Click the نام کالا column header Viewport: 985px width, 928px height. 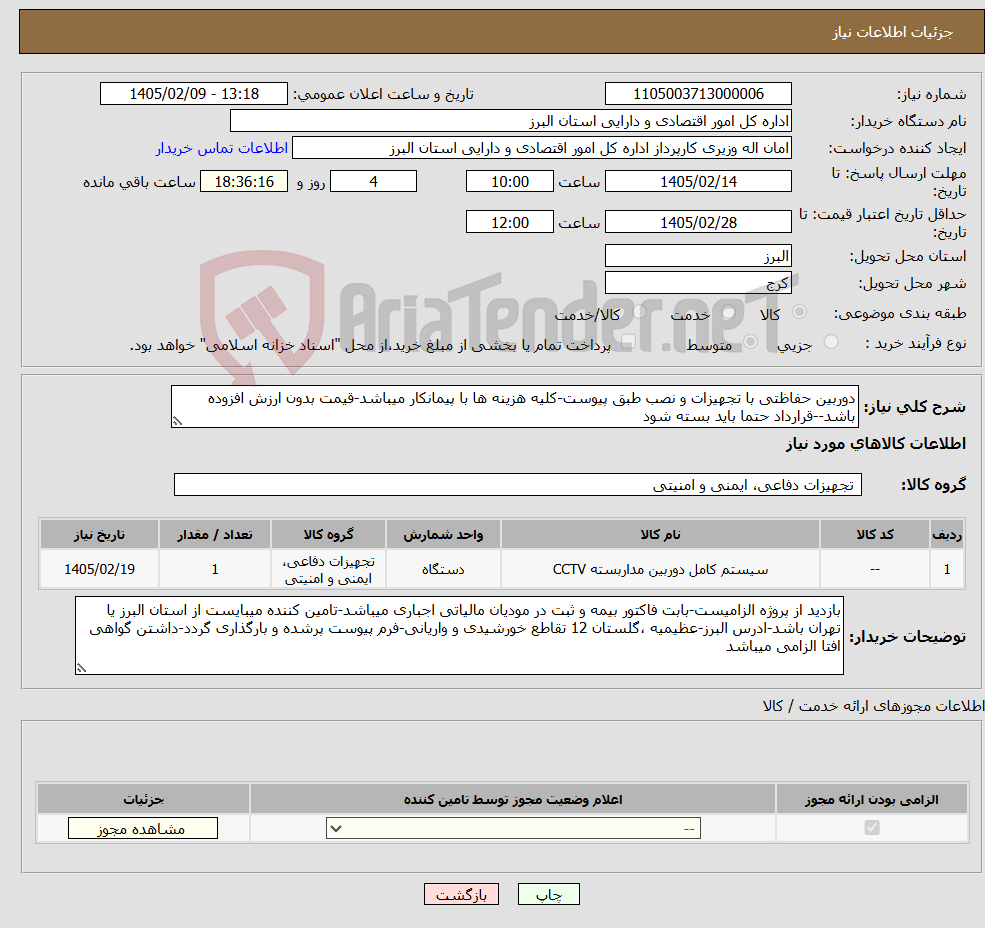pyautogui.click(x=660, y=535)
